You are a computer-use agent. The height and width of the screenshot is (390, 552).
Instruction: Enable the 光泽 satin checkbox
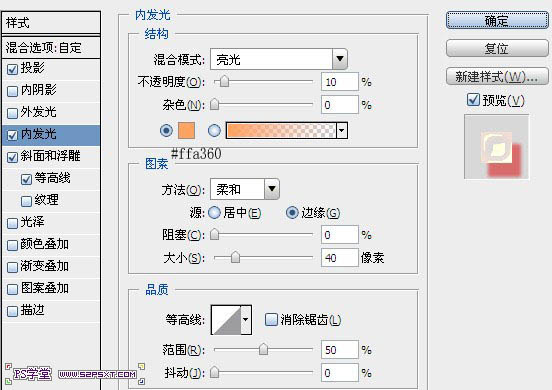click(12, 223)
